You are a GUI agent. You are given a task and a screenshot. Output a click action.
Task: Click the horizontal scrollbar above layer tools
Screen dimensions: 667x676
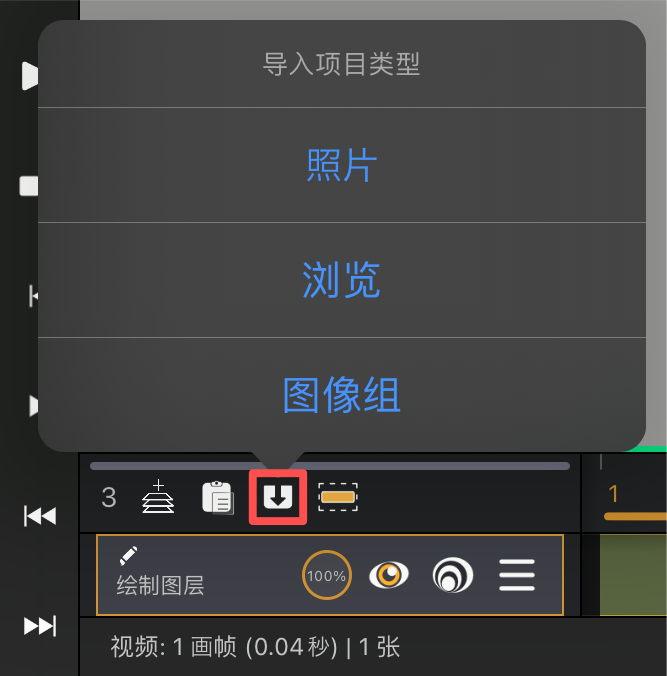tap(330, 466)
